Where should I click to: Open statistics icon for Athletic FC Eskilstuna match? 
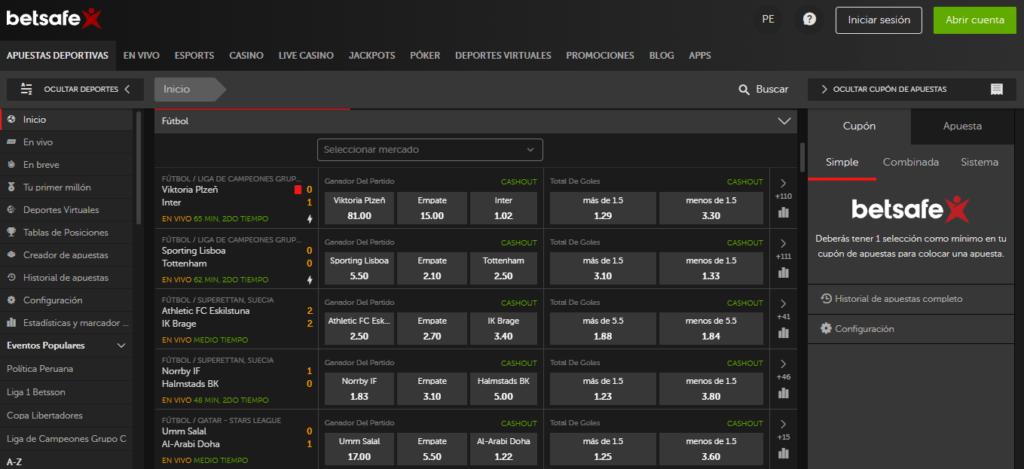[784, 332]
